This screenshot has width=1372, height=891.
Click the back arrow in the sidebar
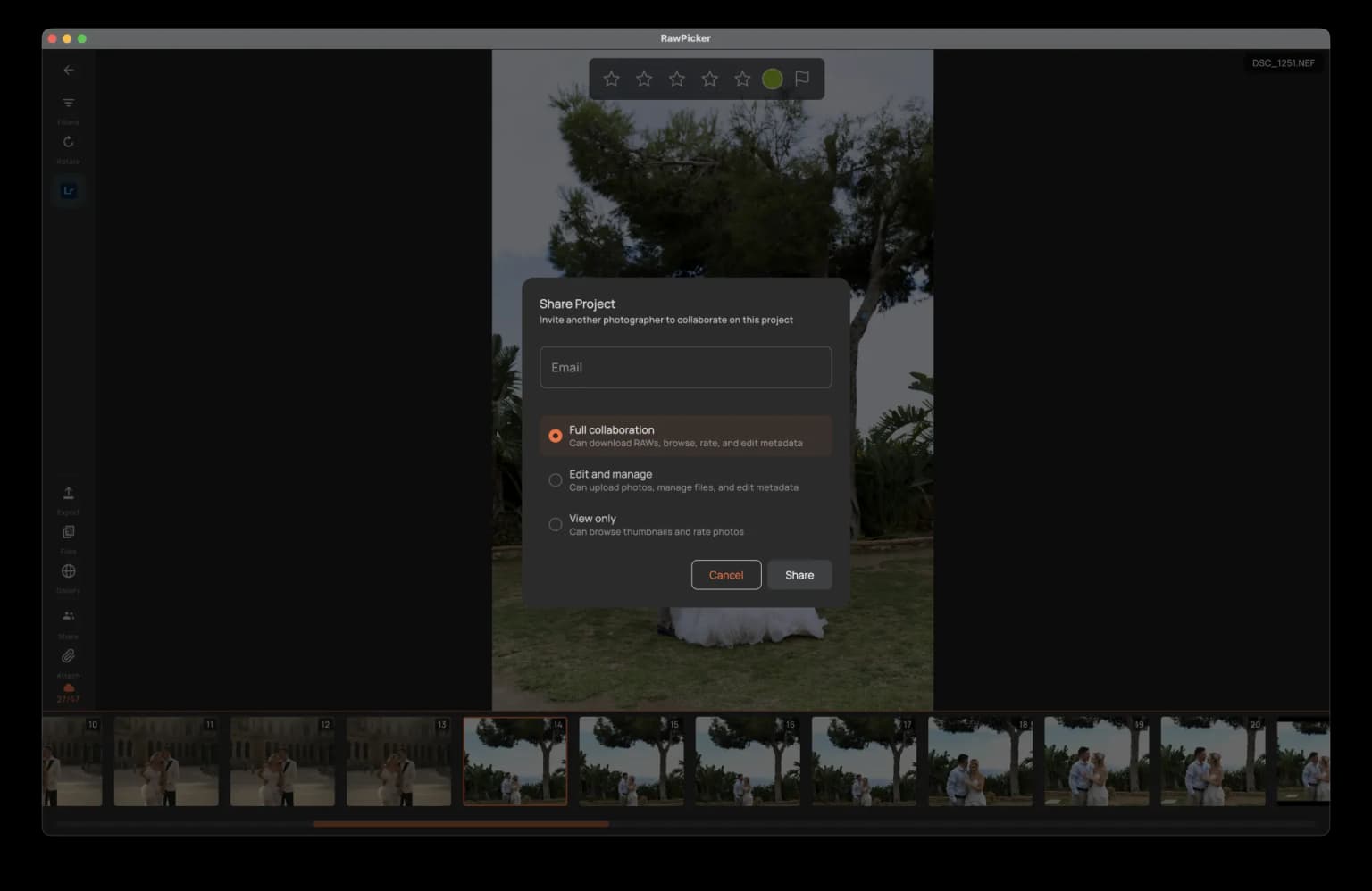(x=69, y=70)
